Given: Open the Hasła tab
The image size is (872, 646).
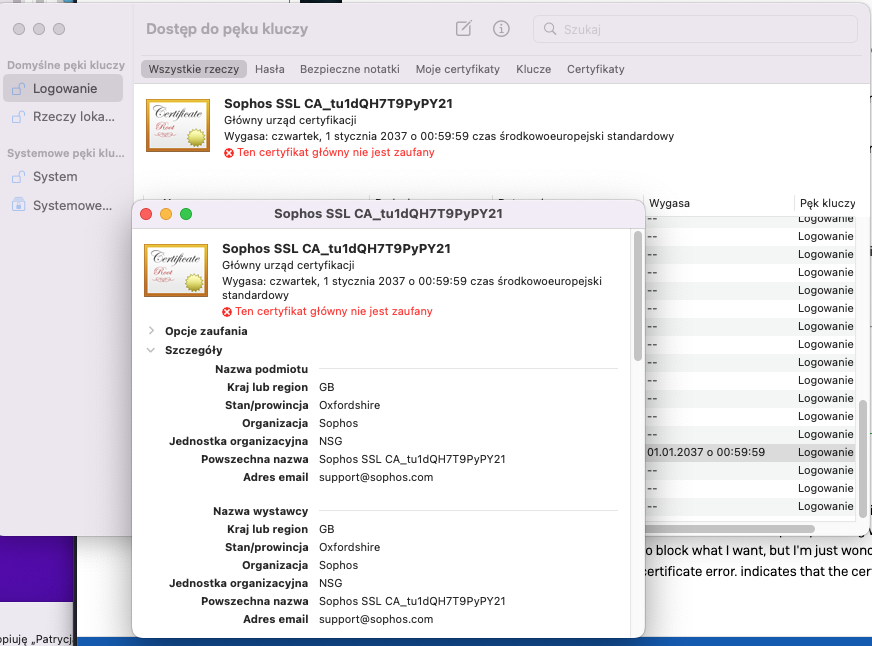Looking at the screenshot, I should [270, 69].
